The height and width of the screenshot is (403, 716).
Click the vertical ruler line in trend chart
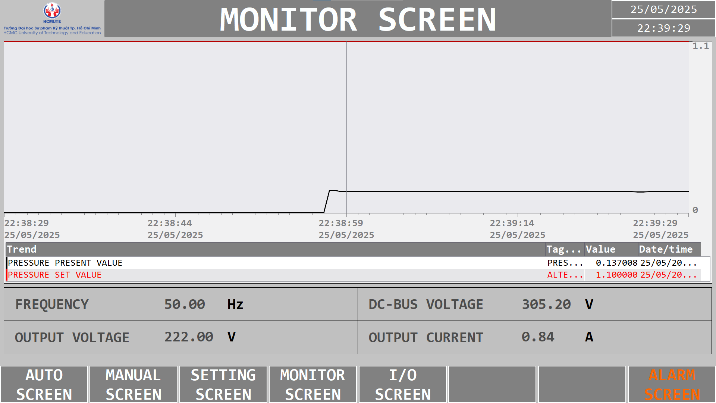(x=346, y=128)
